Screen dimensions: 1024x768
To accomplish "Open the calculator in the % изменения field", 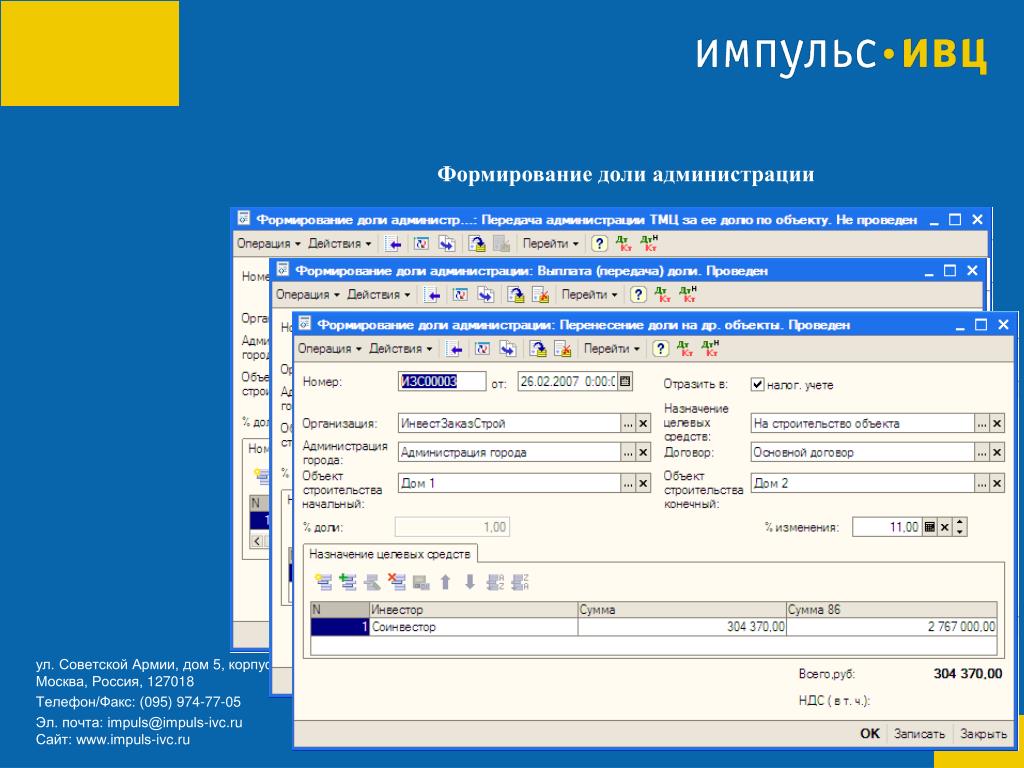I will coord(930,527).
